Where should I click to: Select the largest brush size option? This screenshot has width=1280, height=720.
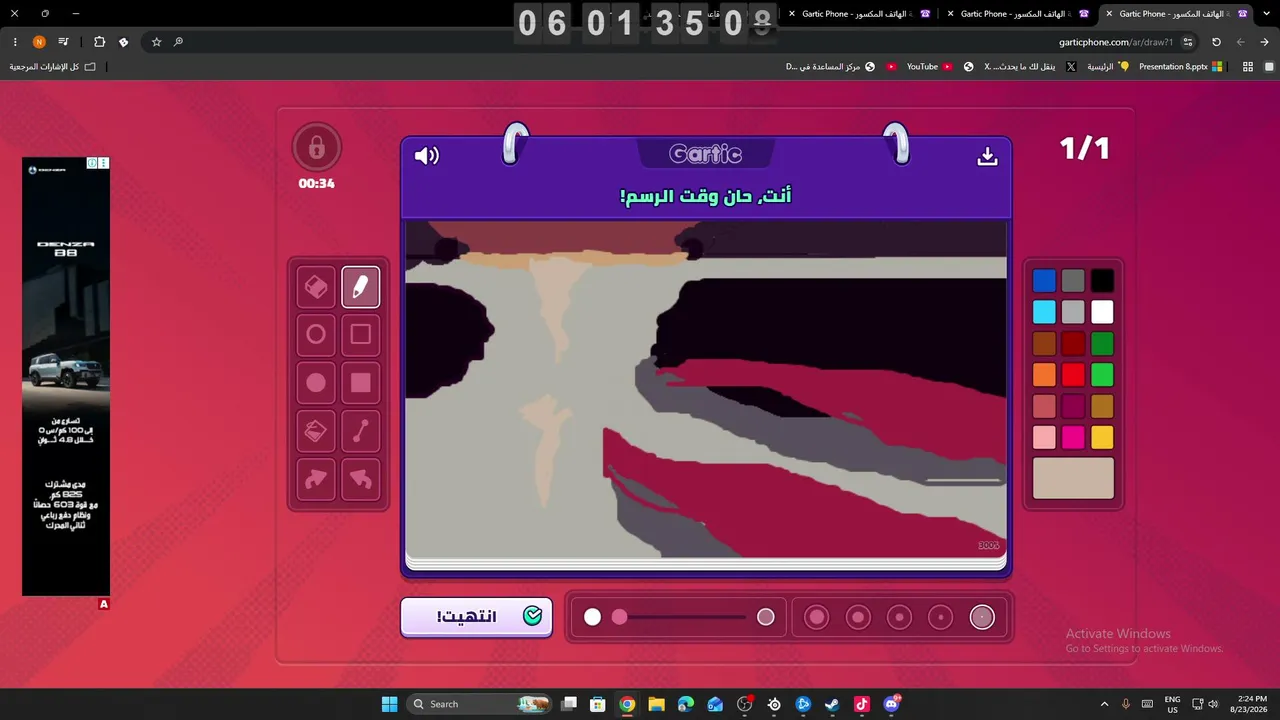pyautogui.click(x=817, y=617)
